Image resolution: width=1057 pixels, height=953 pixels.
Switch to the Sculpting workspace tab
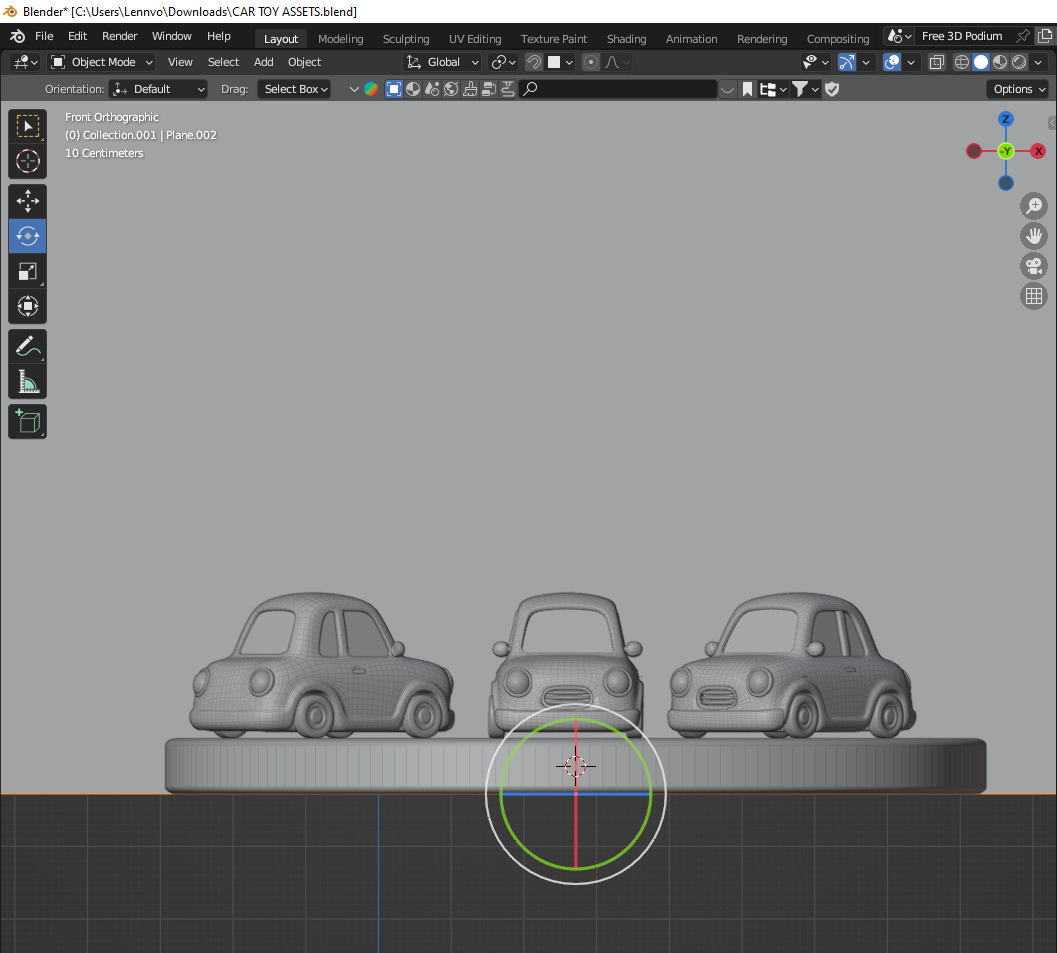click(406, 39)
